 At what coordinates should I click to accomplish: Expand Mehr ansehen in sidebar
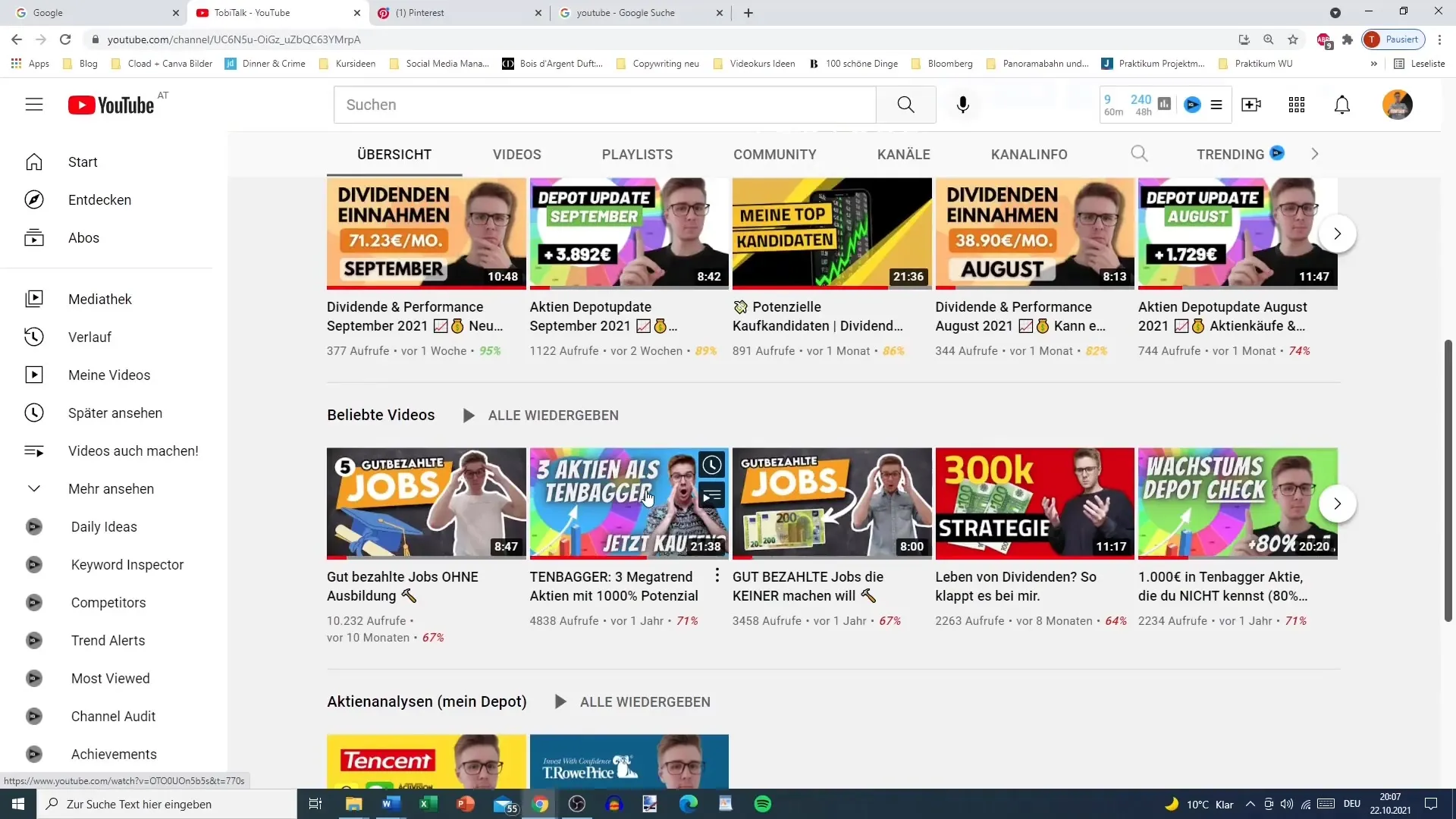pyautogui.click(x=111, y=488)
